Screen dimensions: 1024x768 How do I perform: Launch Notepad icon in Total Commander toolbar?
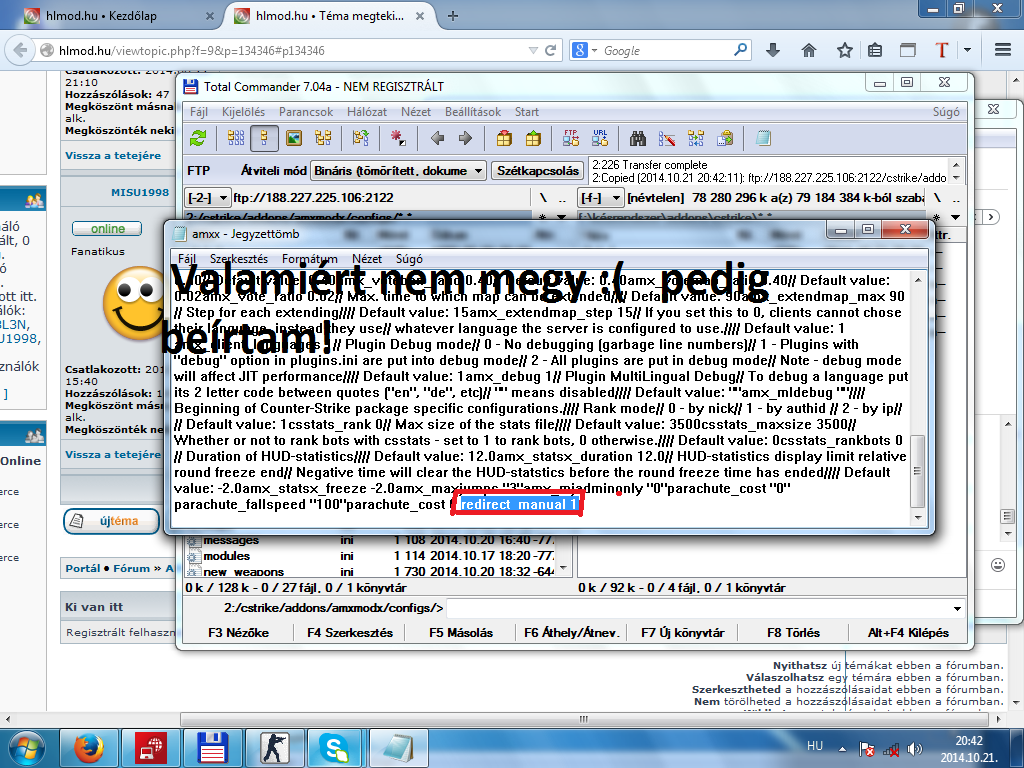(x=763, y=138)
